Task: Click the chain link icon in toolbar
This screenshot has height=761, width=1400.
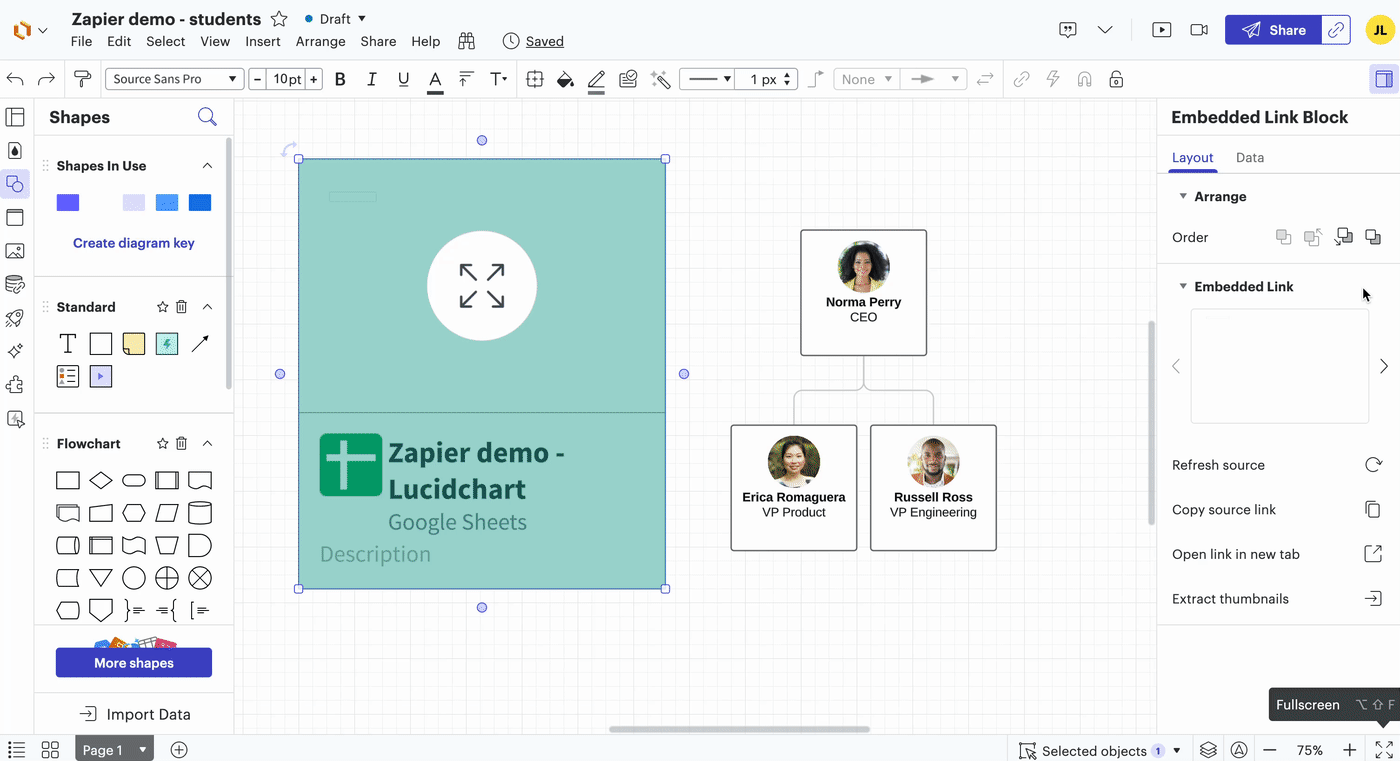Action: [1021, 79]
